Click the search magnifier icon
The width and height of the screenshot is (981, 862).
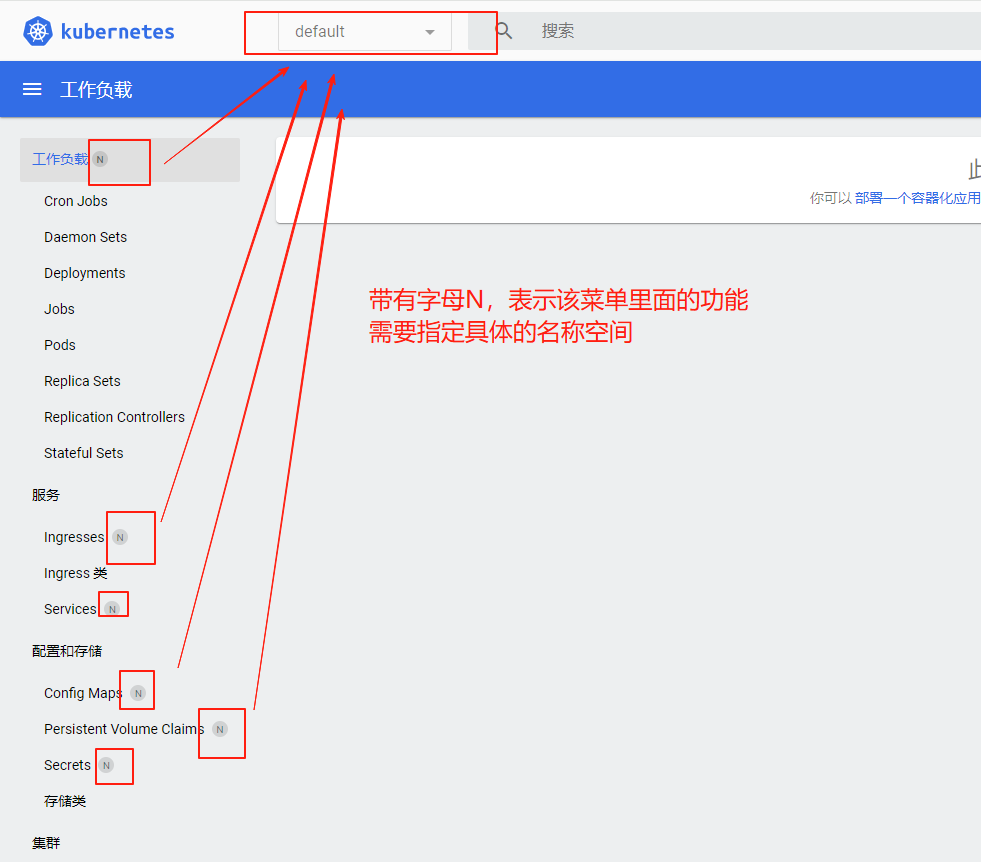tap(504, 31)
